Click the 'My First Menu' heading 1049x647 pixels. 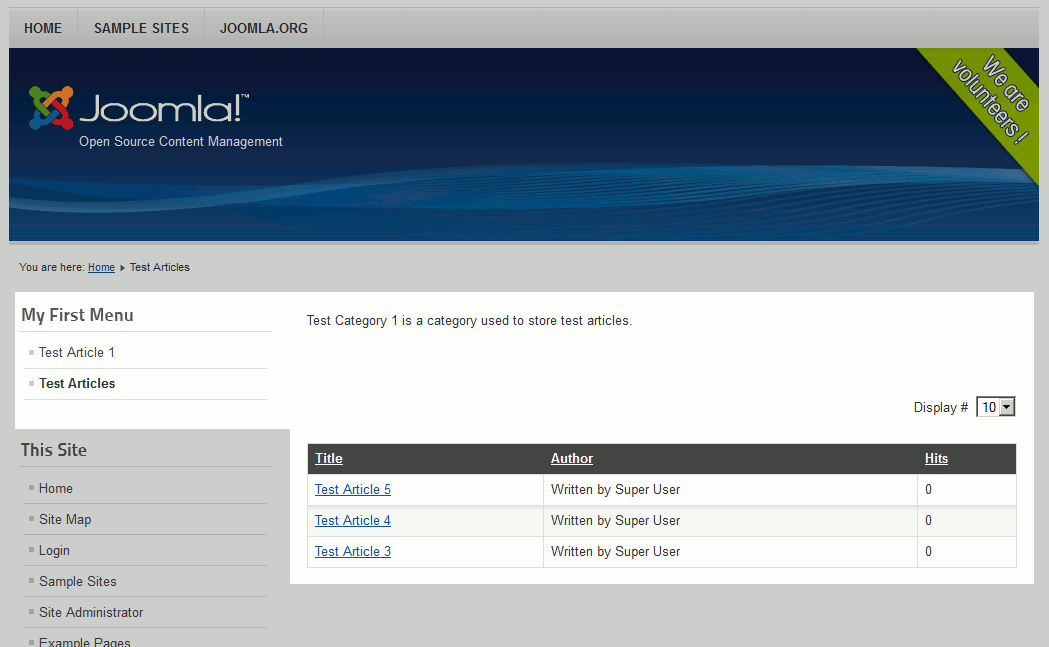[x=78, y=315]
